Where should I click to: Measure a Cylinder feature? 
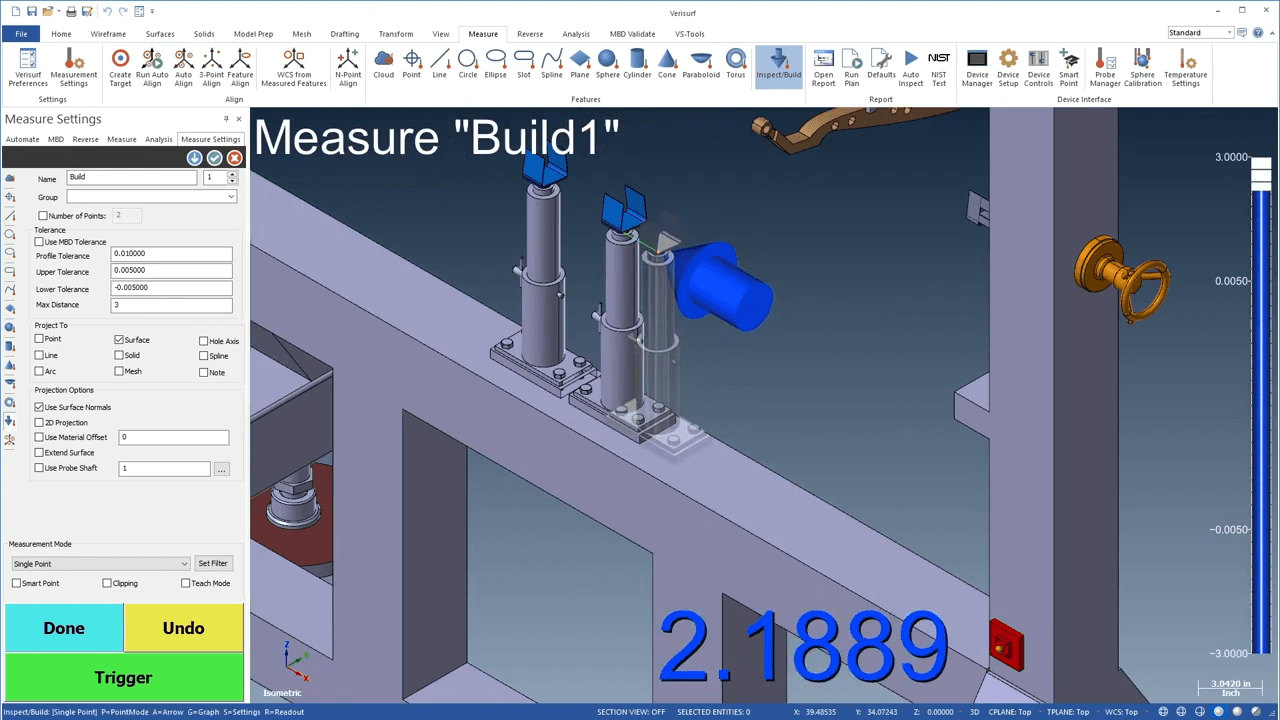(637, 64)
